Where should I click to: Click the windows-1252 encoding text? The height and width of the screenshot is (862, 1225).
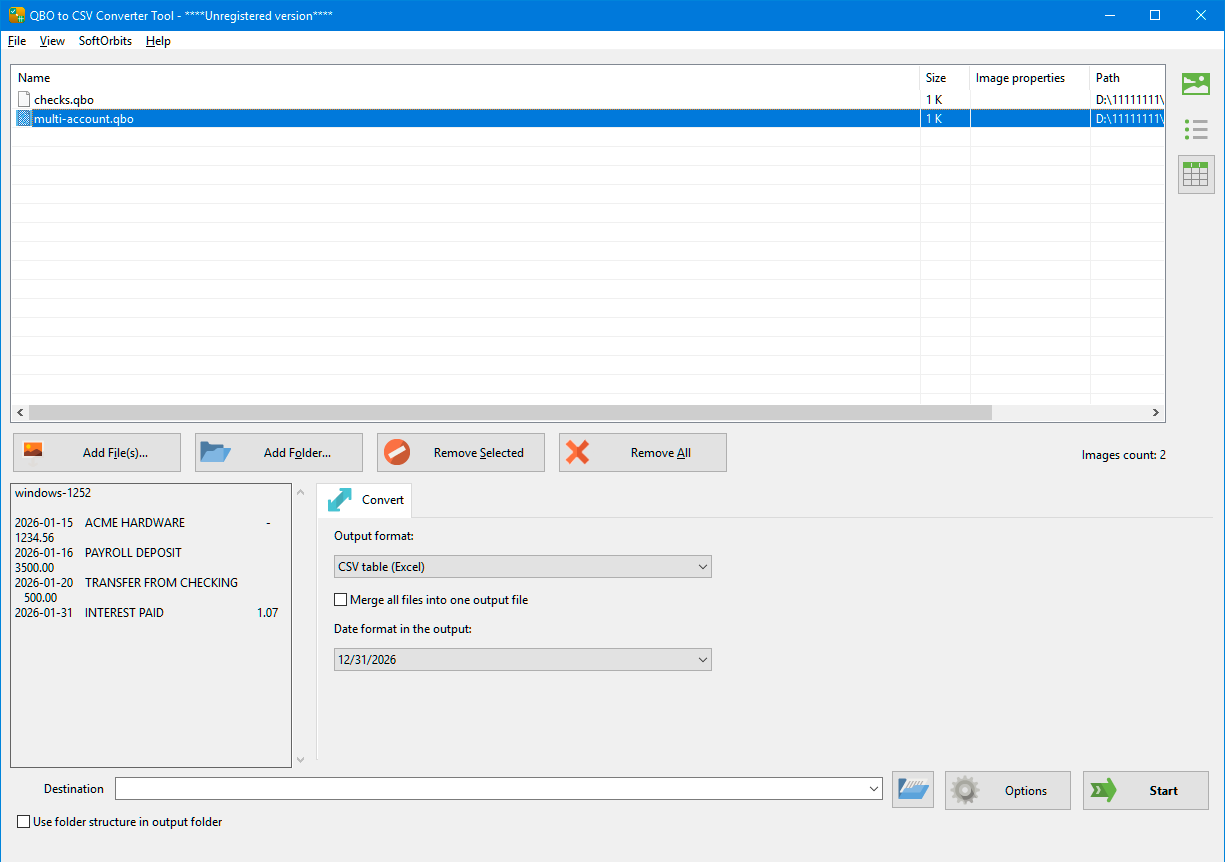pos(53,493)
